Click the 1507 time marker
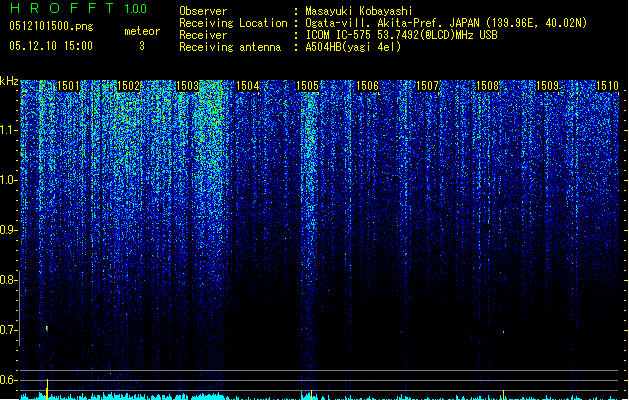Screen dimensions: 629x400 pos(428,86)
